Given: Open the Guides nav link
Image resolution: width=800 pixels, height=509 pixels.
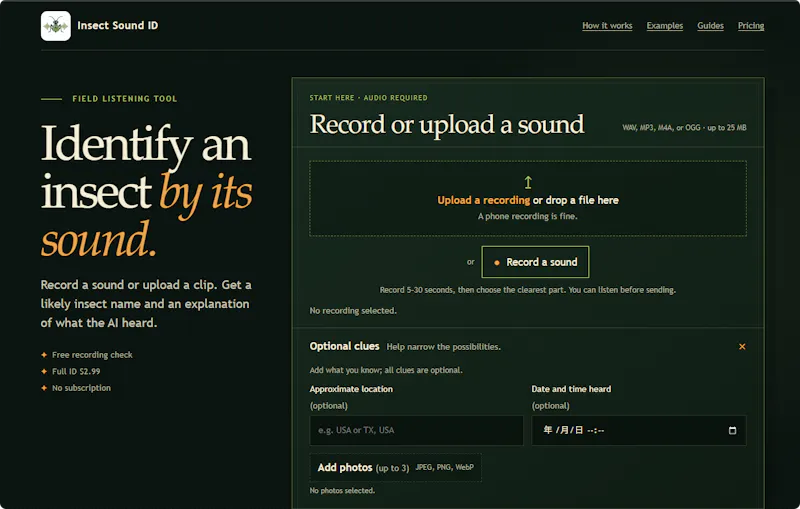Looking at the screenshot, I should (x=710, y=26).
